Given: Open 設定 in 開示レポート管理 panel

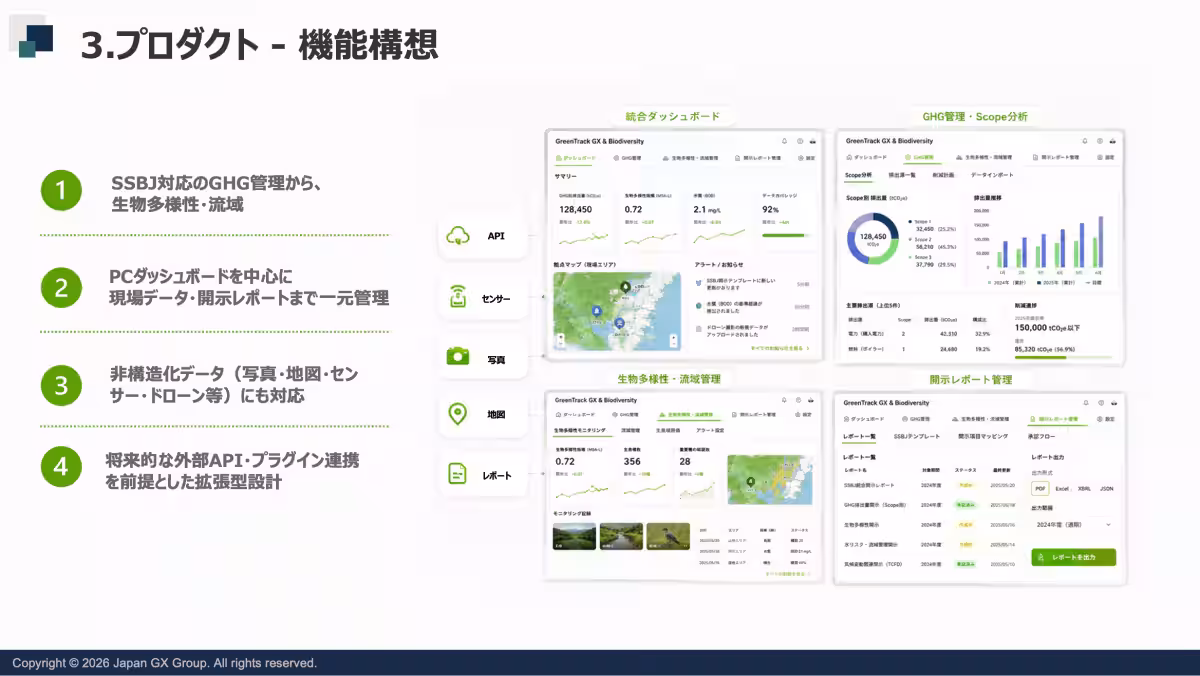Looking at the screenshot, I should (x=1106, y=419).
